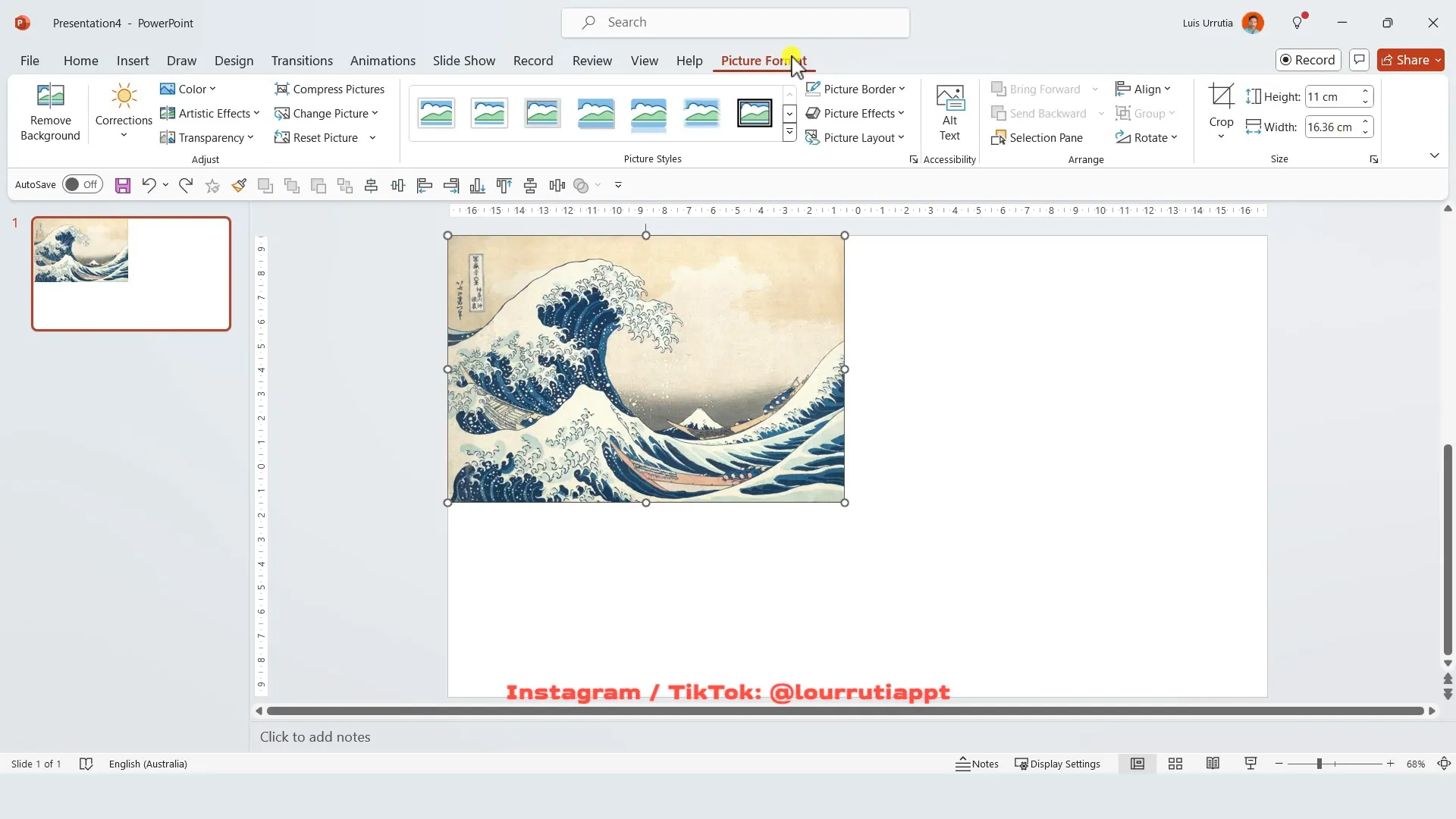Click Distribute Horizontally icon in quick toolbar

[x=557, y=185]
